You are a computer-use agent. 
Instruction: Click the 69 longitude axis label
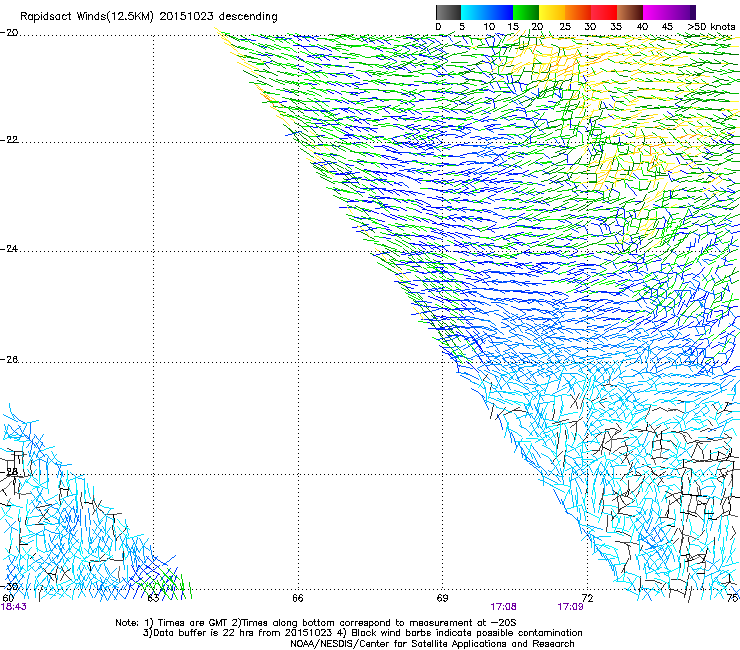pyautogui.click(x=442, y=598)
